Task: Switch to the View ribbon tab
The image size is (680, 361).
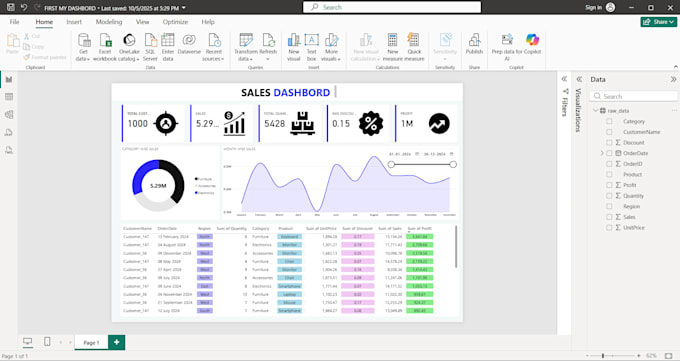Action: [x=143, y=22]
